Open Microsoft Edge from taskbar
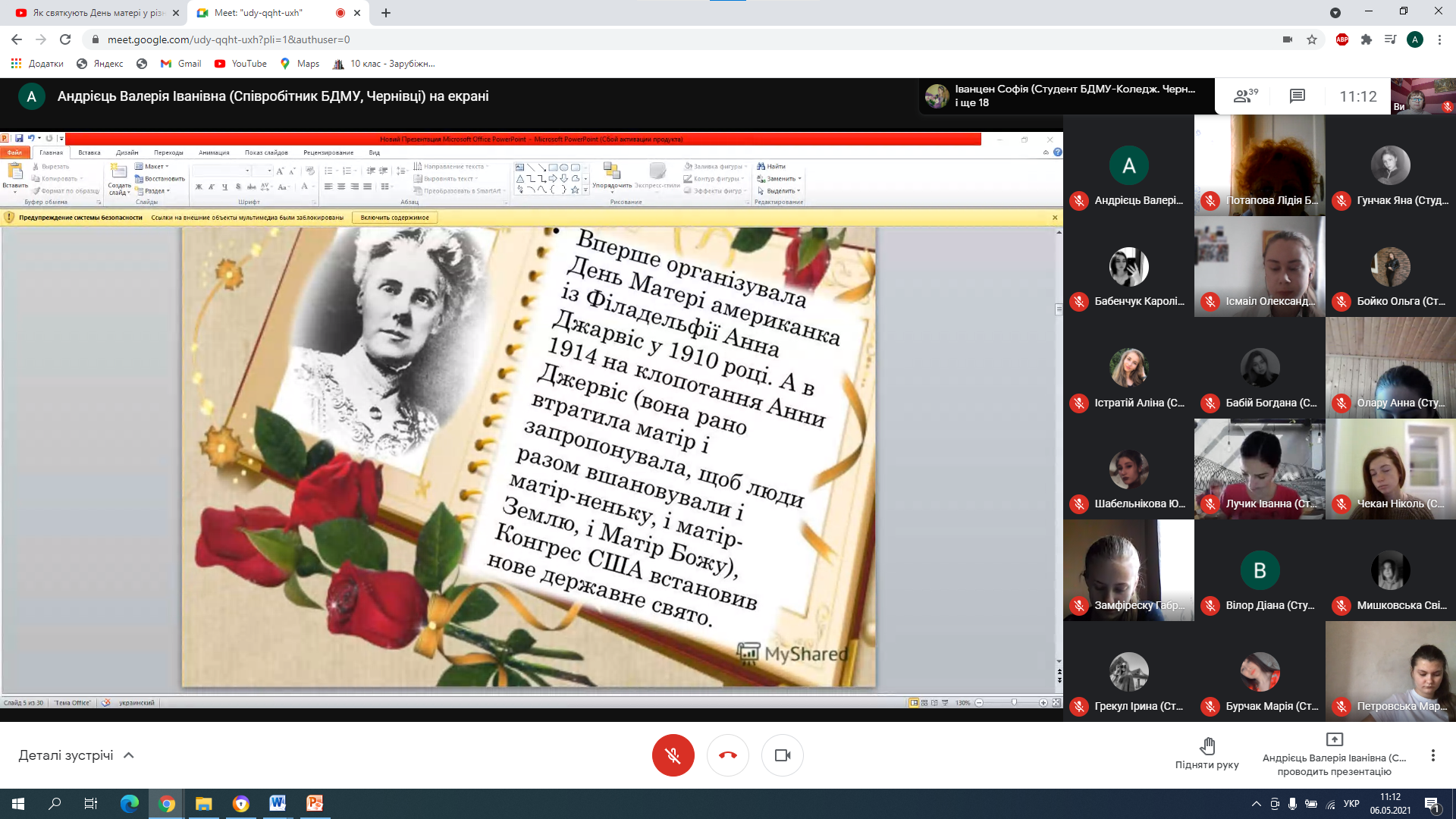1456x819 pixels. click(130, 804)
